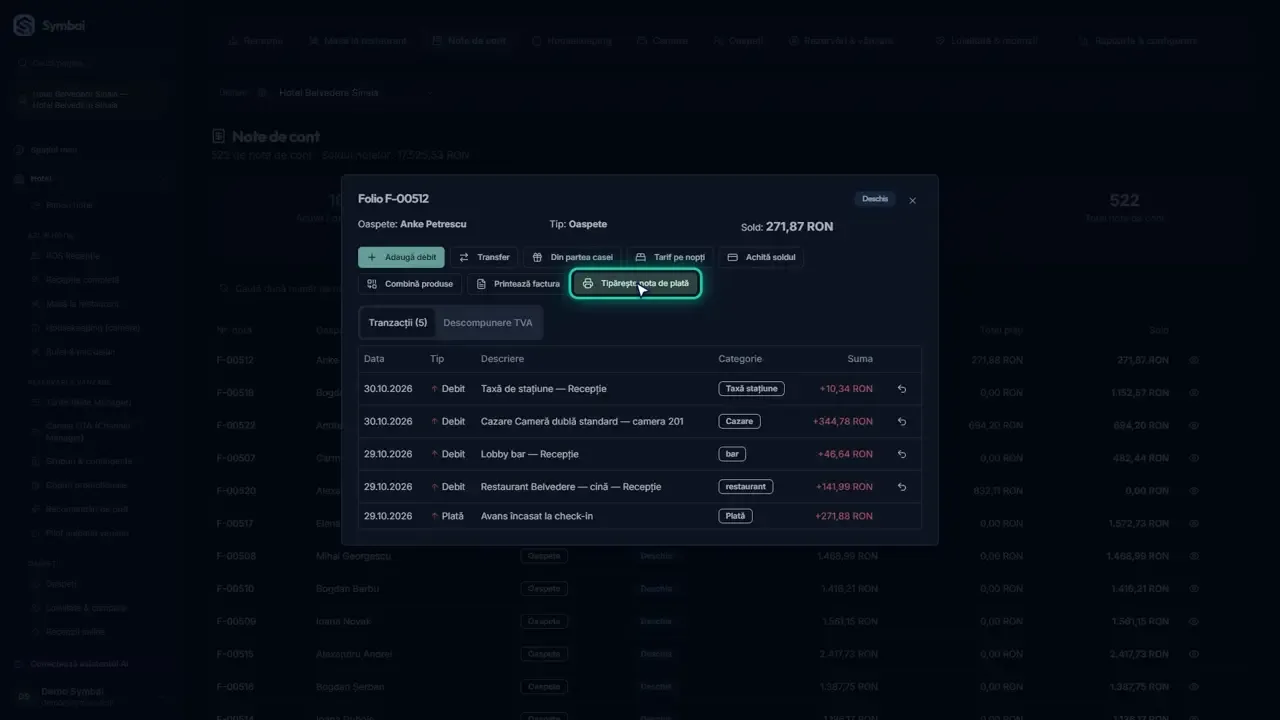The image size is (1280, 720).
Task: Click the Cazare category badge
Action: coord(739,422)
